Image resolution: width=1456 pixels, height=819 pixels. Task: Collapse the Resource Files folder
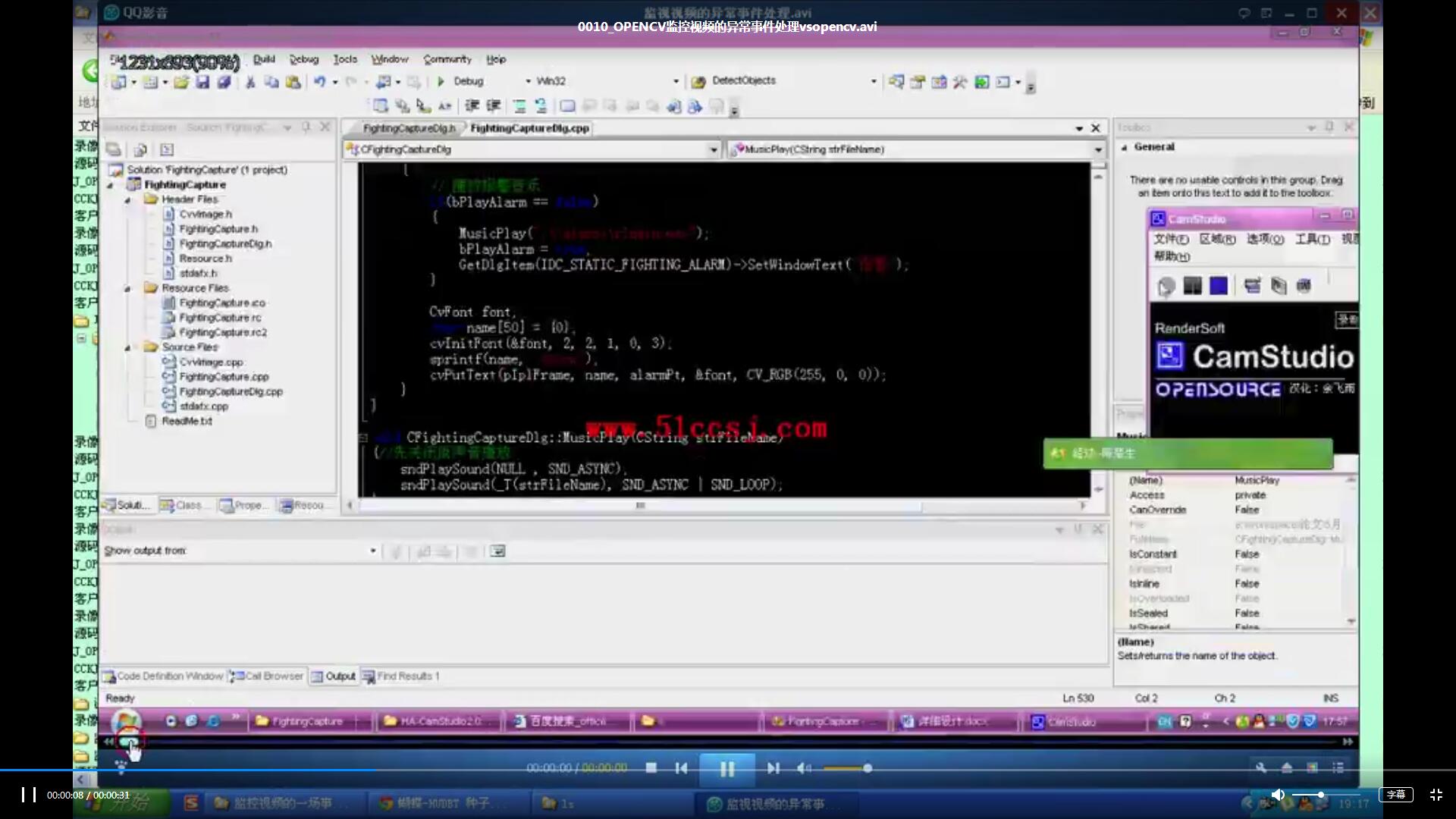pyautogui.click(x=127, y=289)
